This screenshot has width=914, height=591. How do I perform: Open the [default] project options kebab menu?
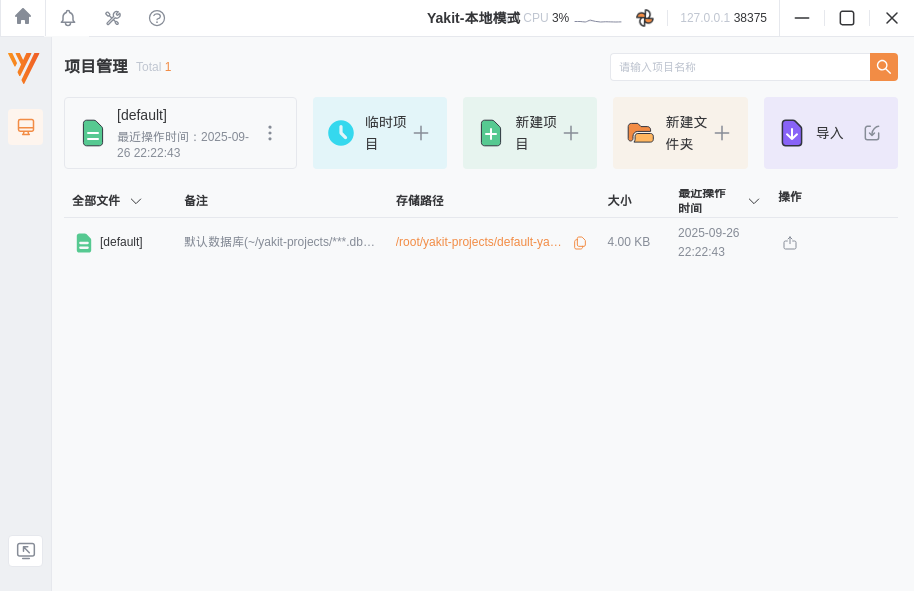[270, 131]
